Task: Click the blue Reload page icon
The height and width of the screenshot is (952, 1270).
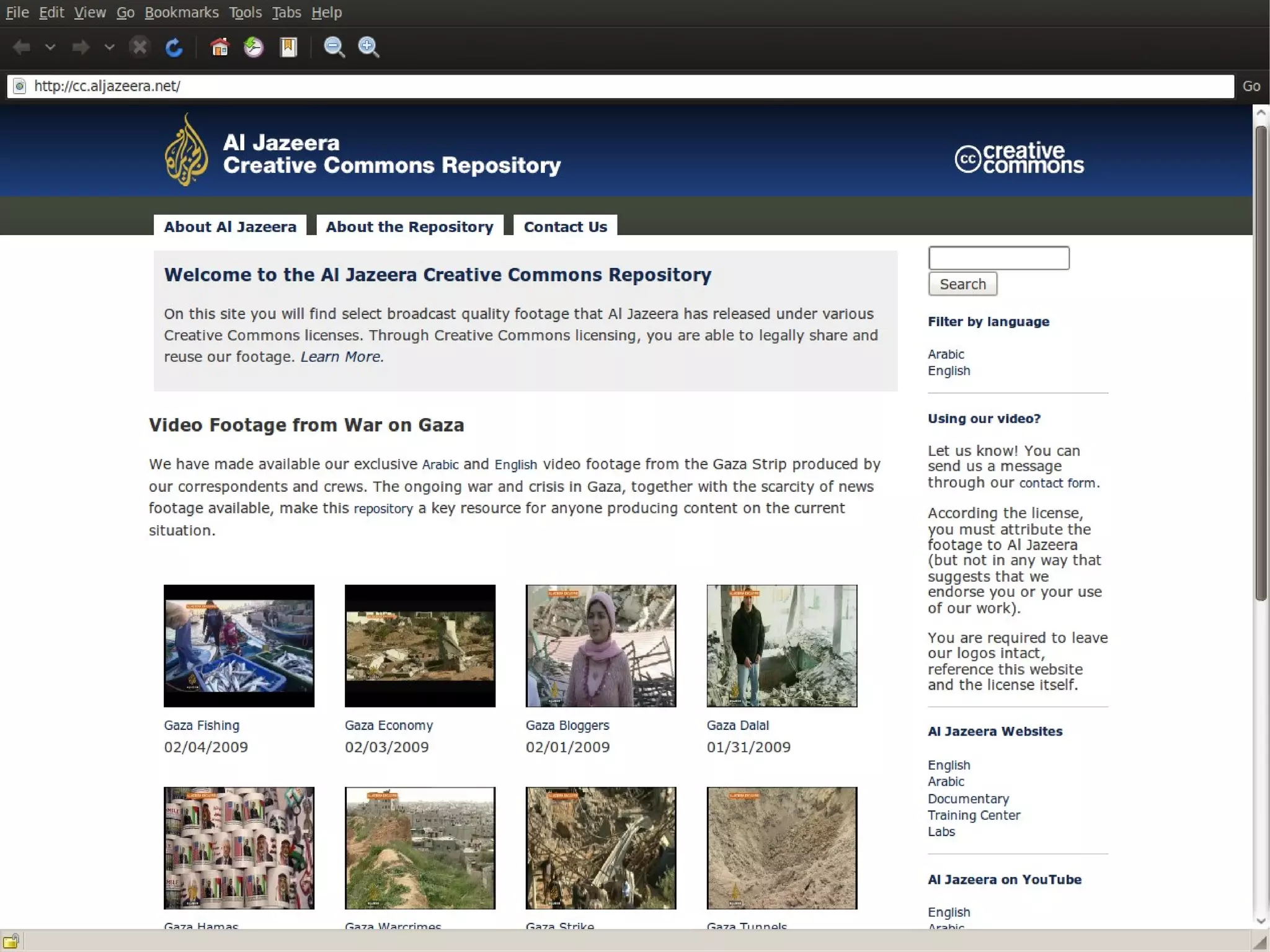Action: pyautogui.click(x=174, y=47)
